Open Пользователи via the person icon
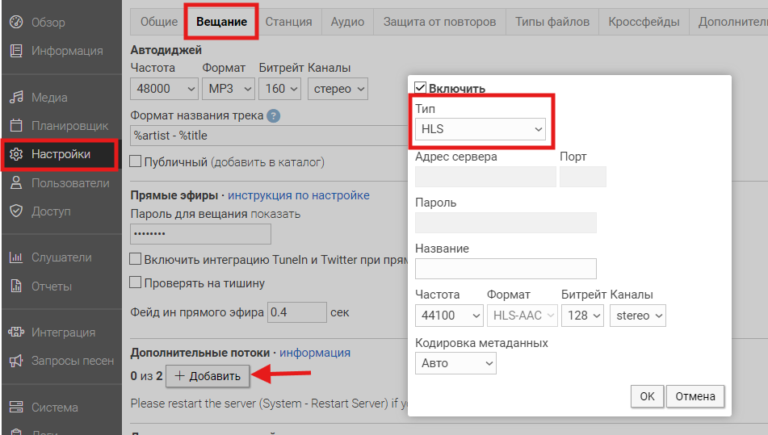768x435 pixels. (x=16, y=183)
